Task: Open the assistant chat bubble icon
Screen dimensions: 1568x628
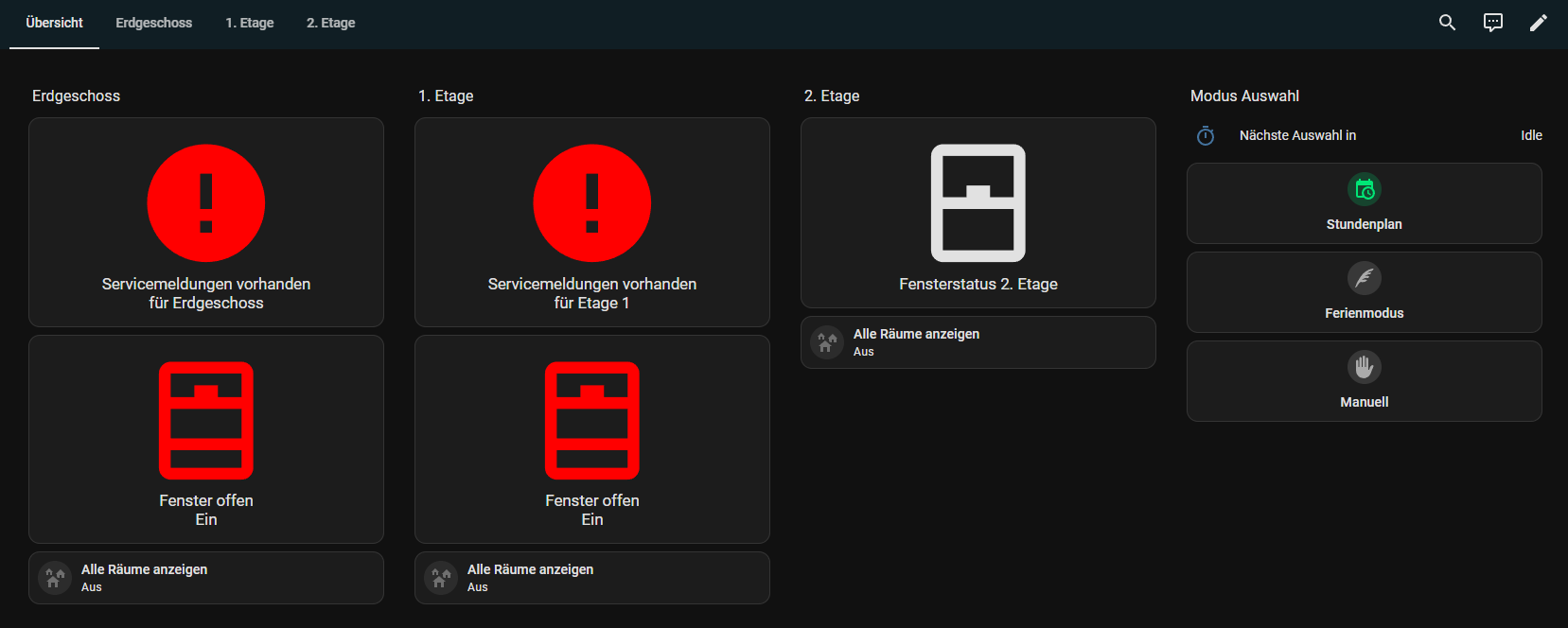Action: (x=1492, y=23)
